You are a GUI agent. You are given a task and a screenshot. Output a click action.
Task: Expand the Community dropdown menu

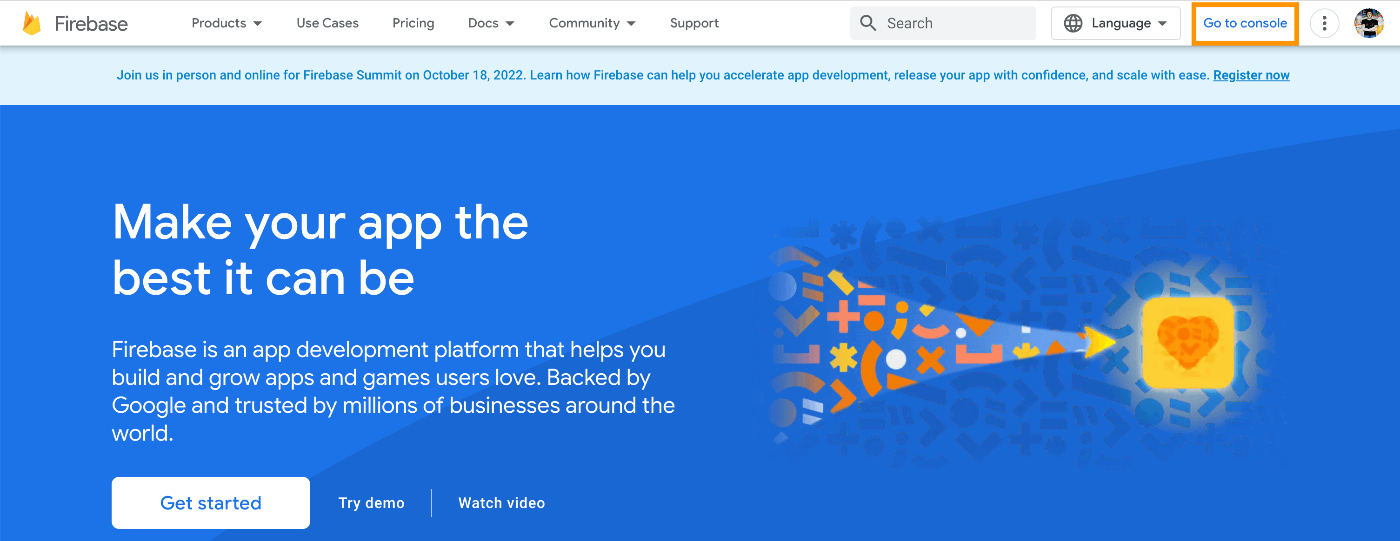point(592,23)
